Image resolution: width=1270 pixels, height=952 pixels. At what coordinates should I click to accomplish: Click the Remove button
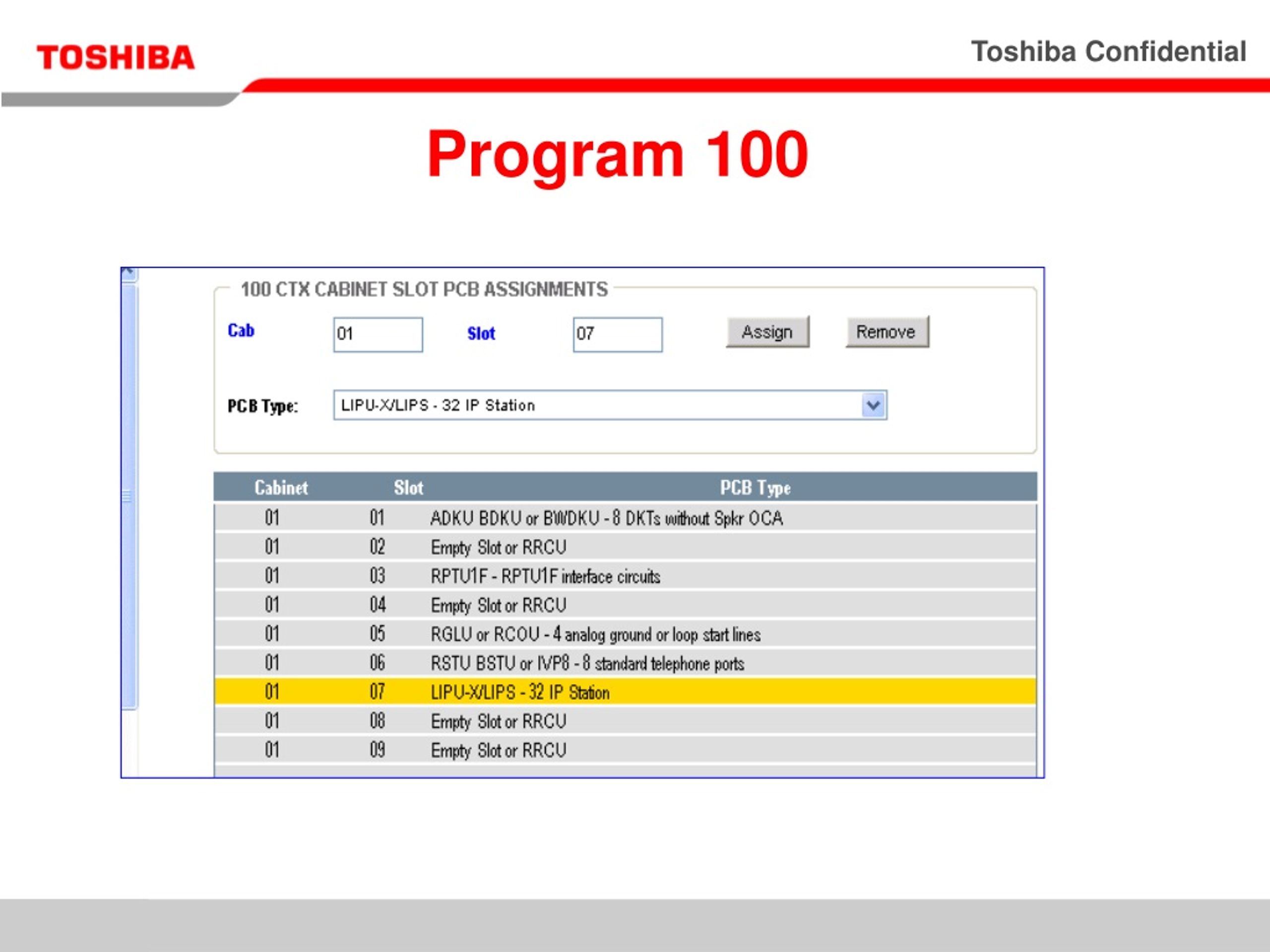(887, 332)
